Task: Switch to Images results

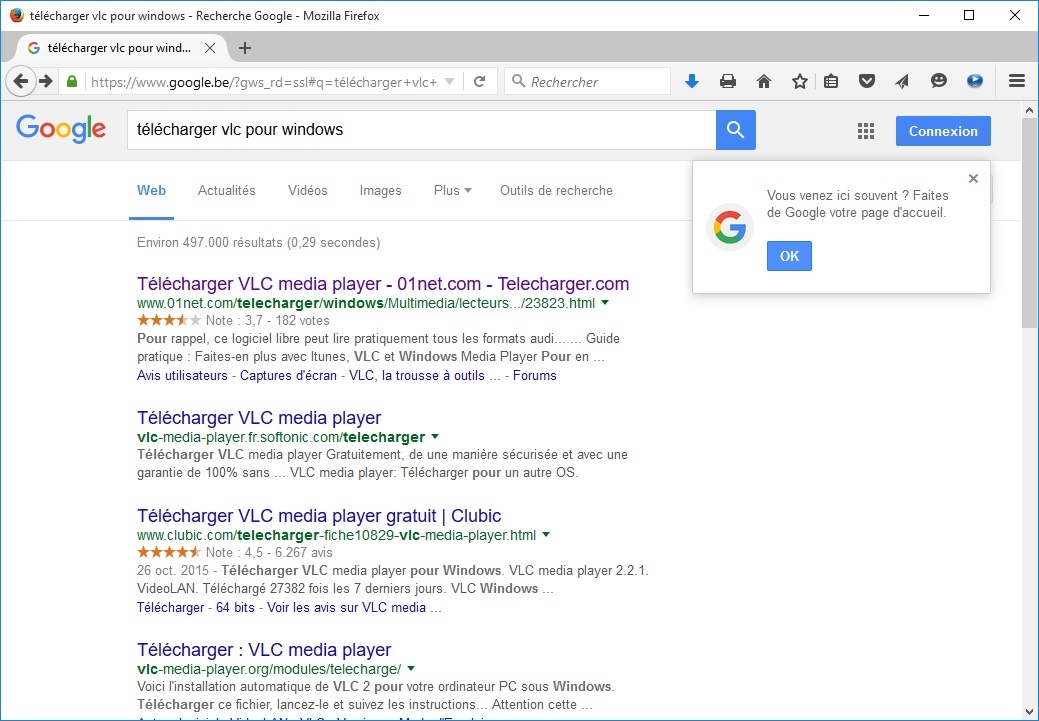Action: 380,191
